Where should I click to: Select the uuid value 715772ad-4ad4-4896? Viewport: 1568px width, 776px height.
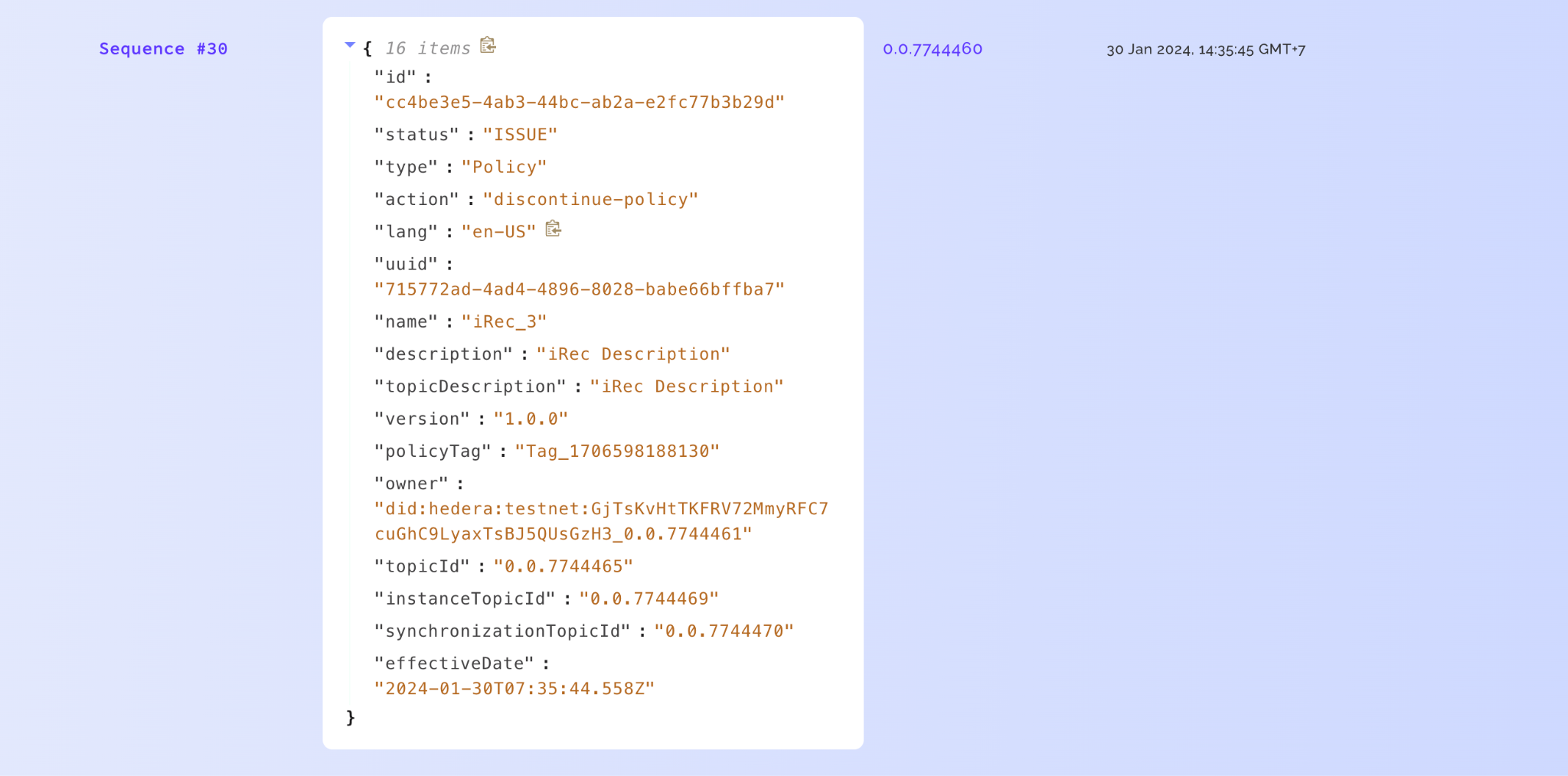click(580, 289)
